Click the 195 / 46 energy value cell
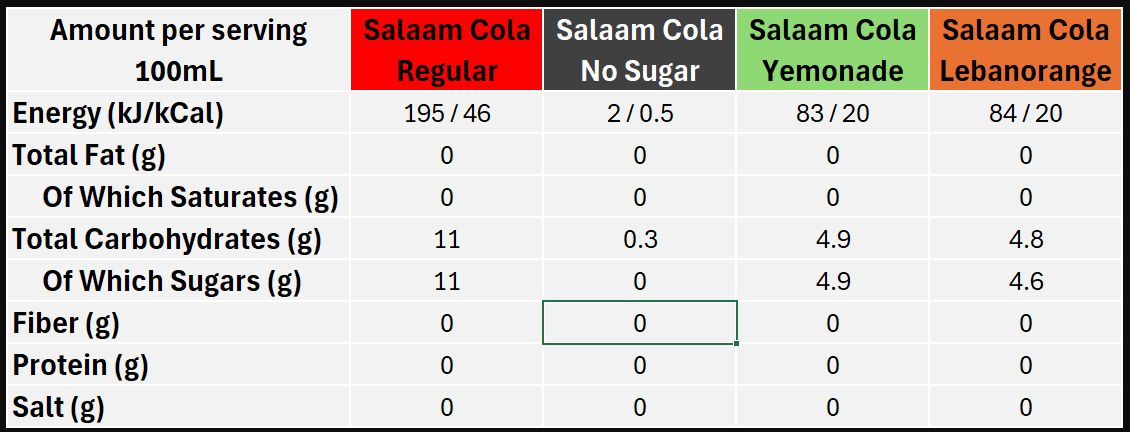Image resolution: width=1130 pixels, height=432 pixels. tap(446, 114)
